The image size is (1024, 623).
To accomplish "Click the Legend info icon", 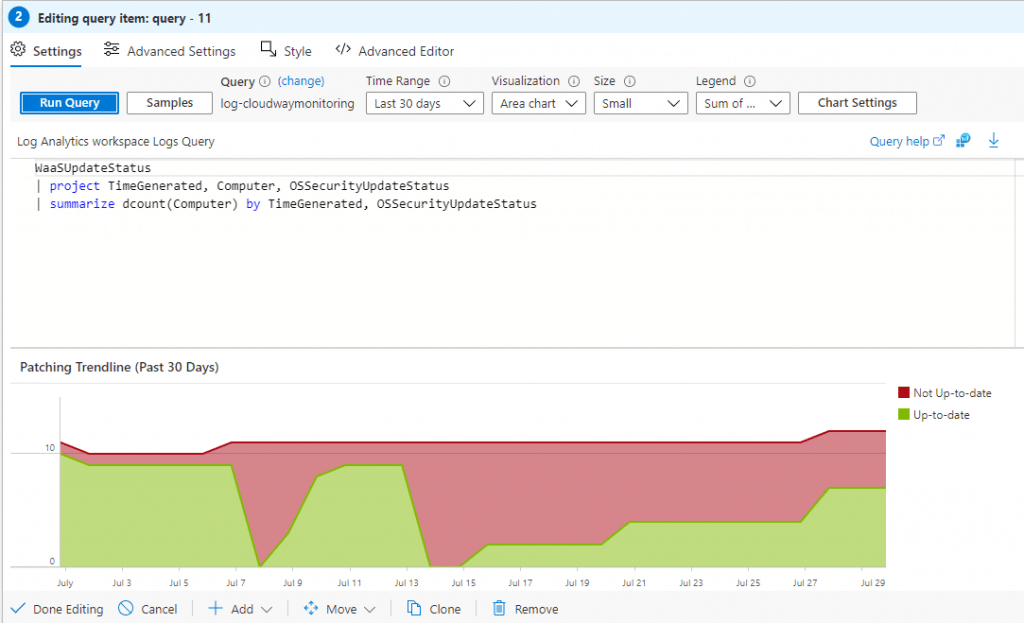I will [x=750, y=82].
